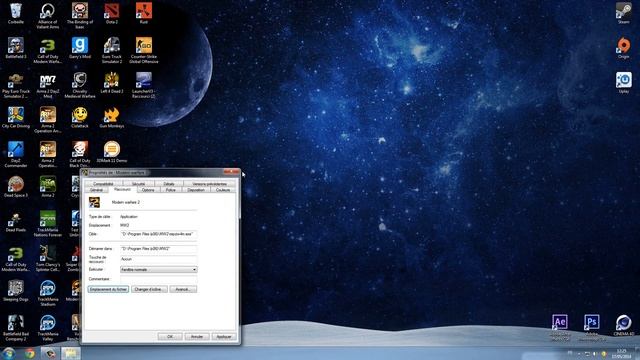Open the Corbeille recycle bin icon

[16, 13]
